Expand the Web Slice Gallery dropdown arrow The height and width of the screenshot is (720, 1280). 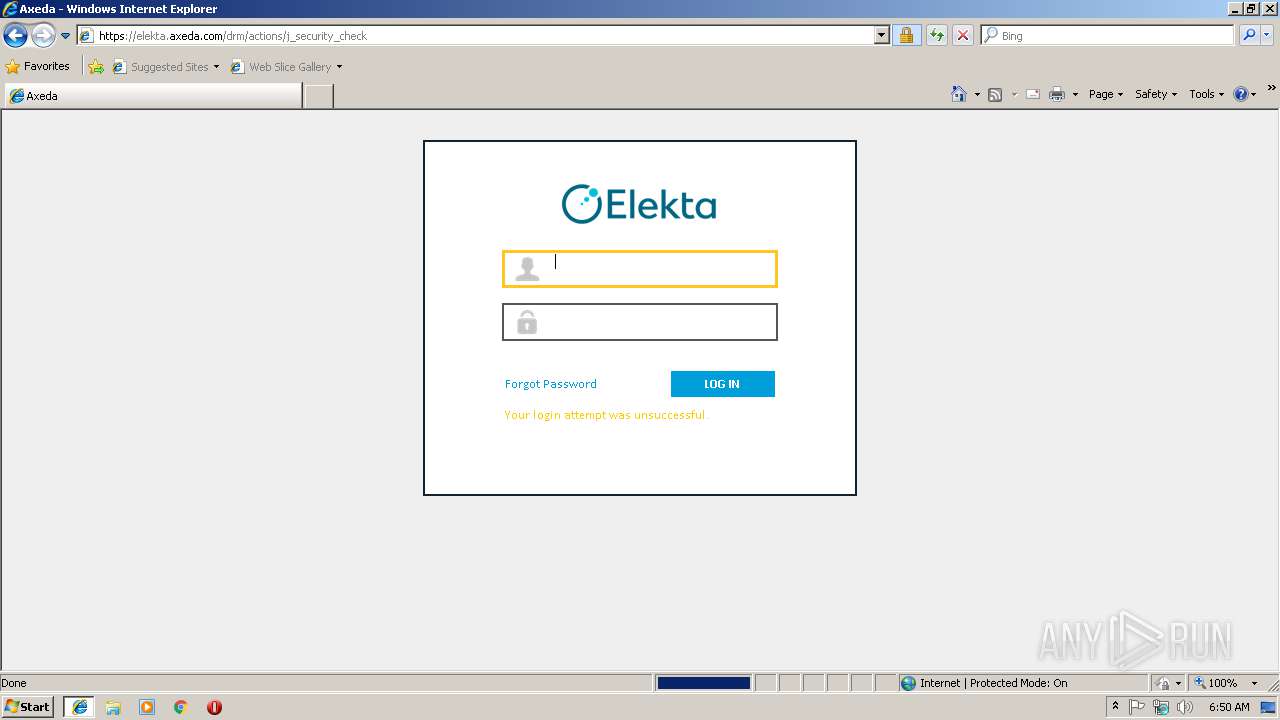[x=339, y=67]
